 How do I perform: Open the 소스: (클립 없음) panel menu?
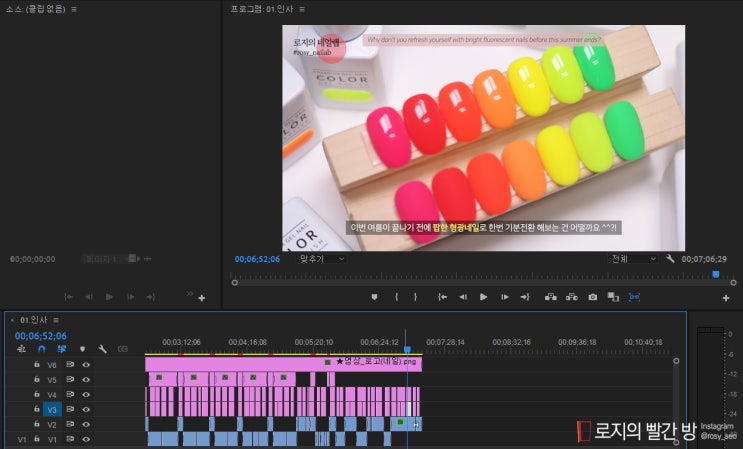coord(73,9)
